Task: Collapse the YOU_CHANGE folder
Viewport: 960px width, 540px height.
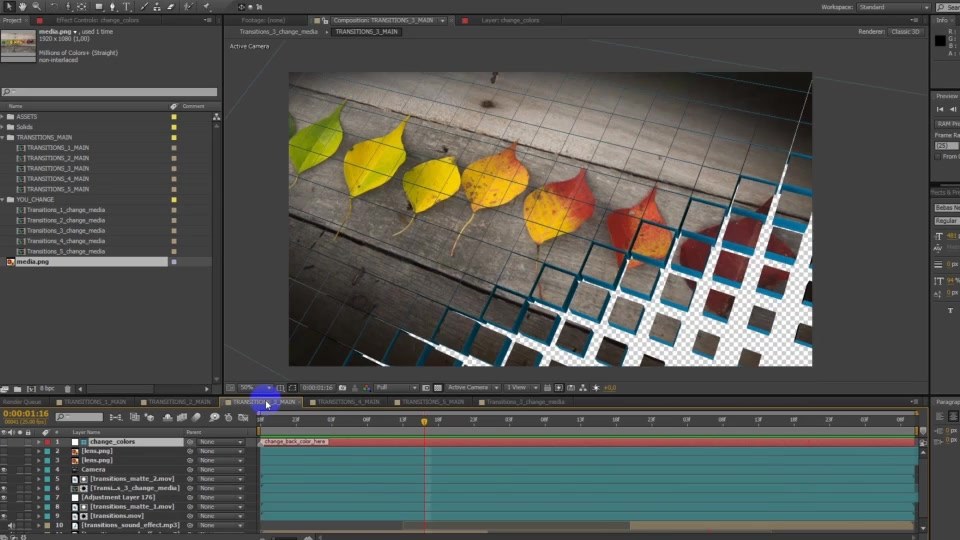Action: pyautogui.click(x=2, y=200)
